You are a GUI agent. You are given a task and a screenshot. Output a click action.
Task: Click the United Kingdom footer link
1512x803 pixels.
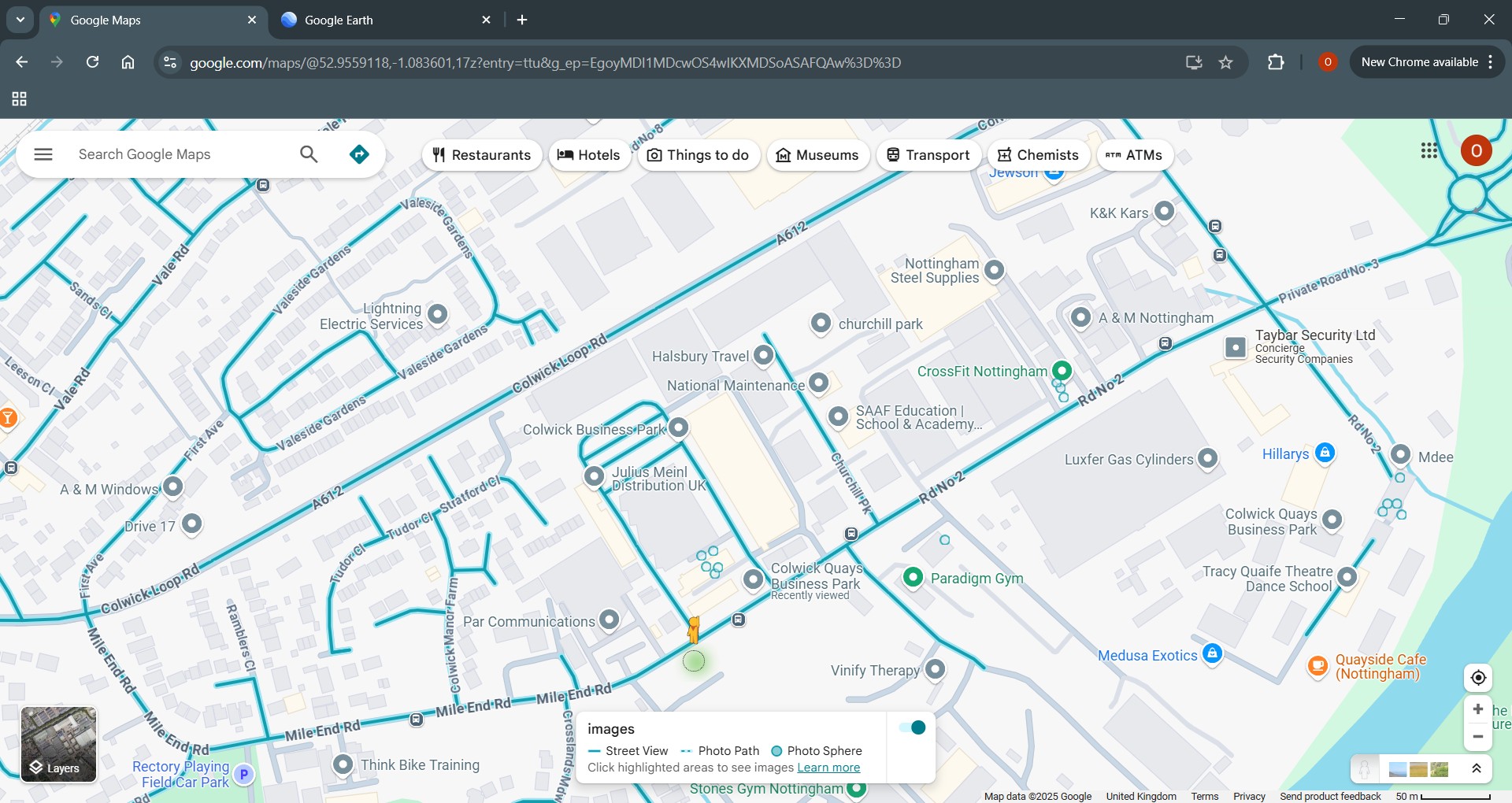tap(1141, 796)
